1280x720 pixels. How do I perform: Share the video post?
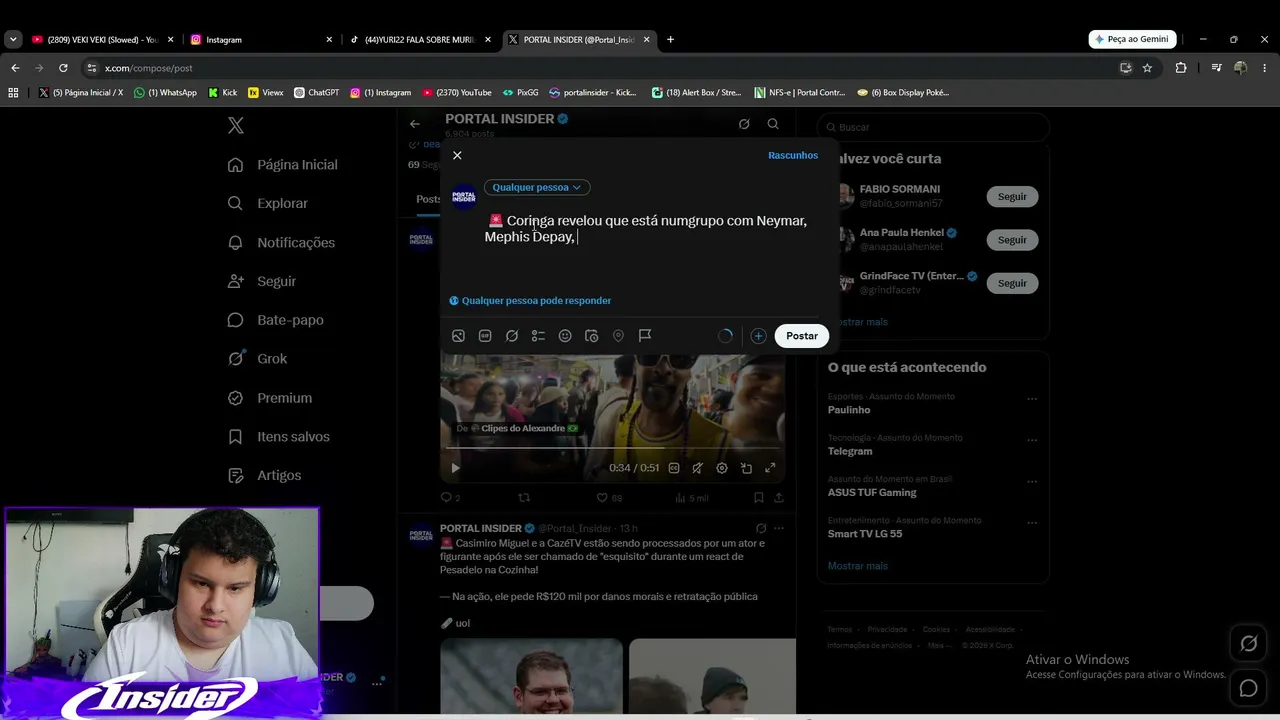click(x=778, y=497)
